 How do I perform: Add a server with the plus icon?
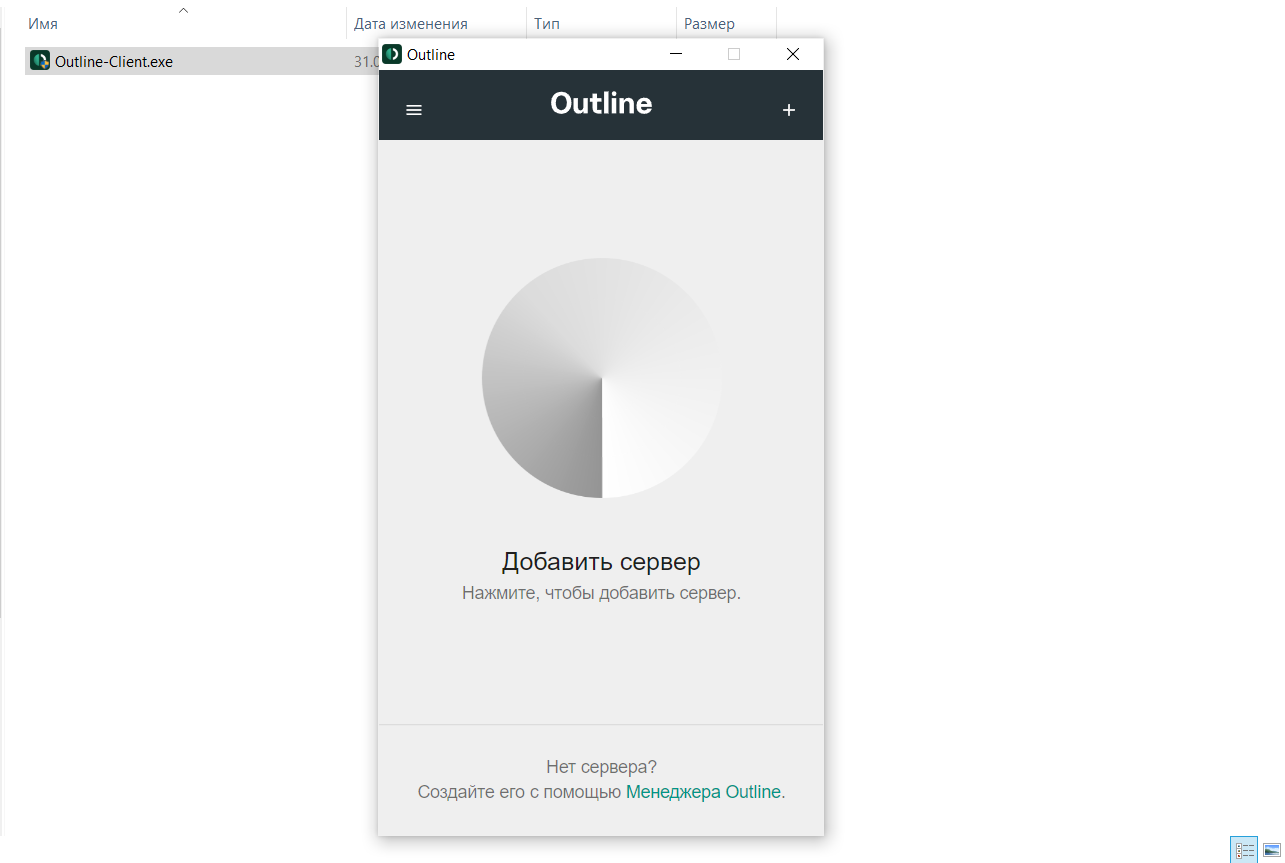coord(788,110)
